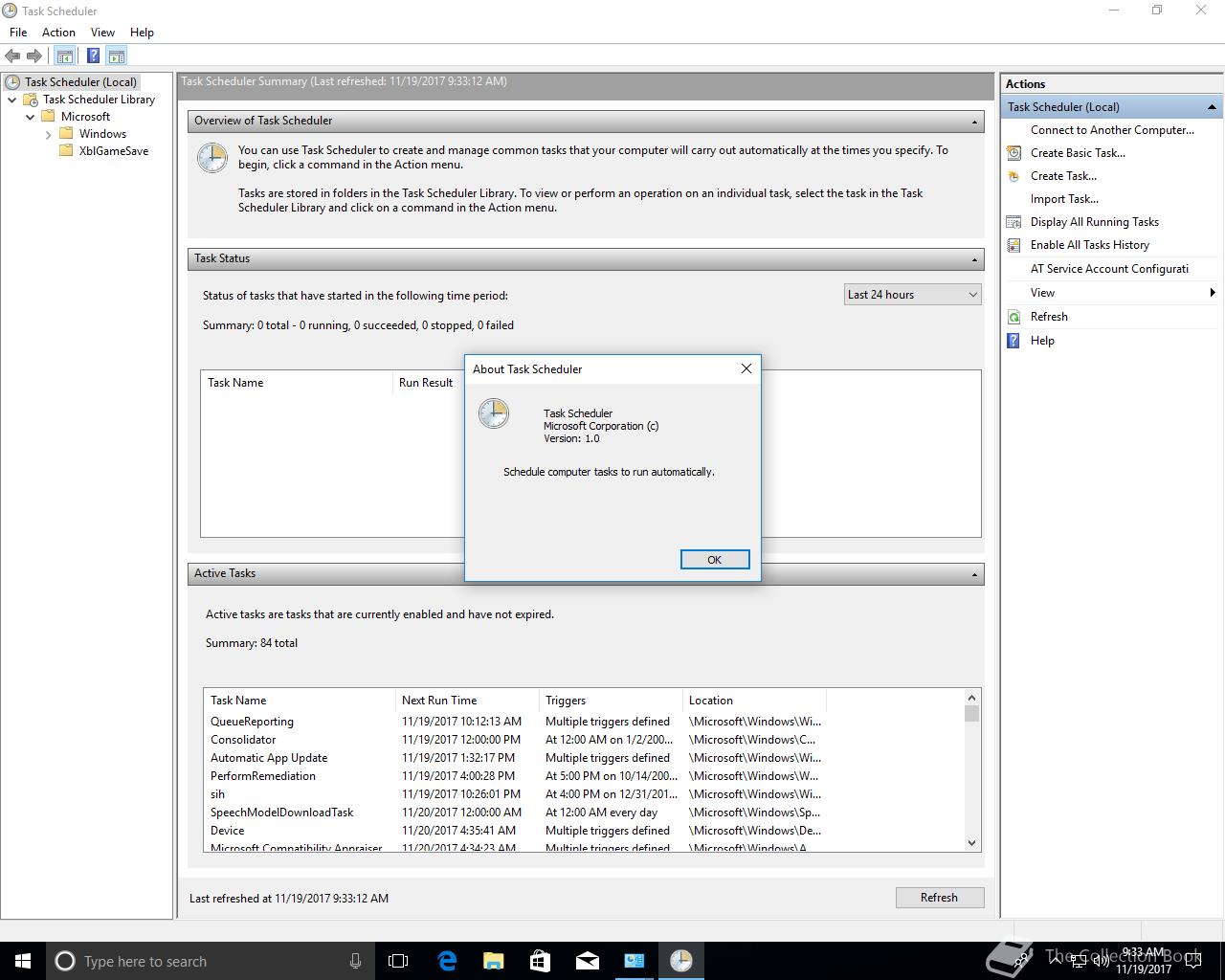The height and width of the screenshot is (980, 1225).
Task: Open File Explorer from the taskbar
Action: click(493, 961)
